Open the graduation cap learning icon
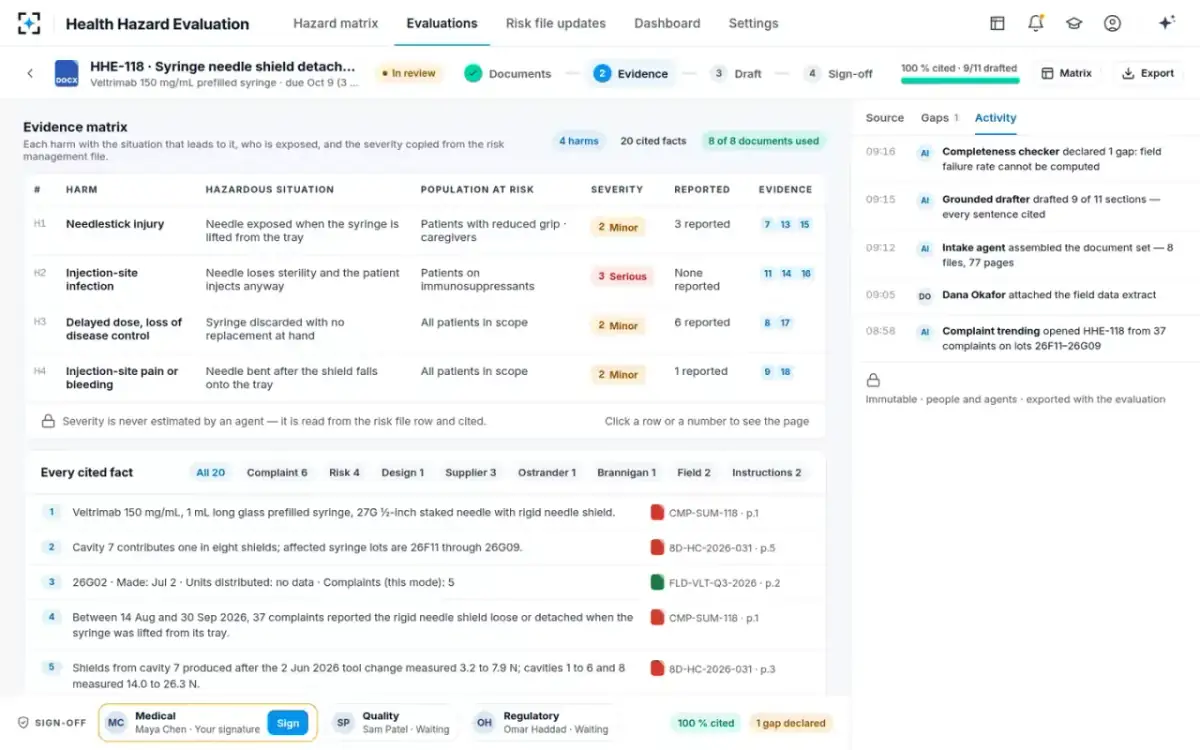 [1074, 23]
